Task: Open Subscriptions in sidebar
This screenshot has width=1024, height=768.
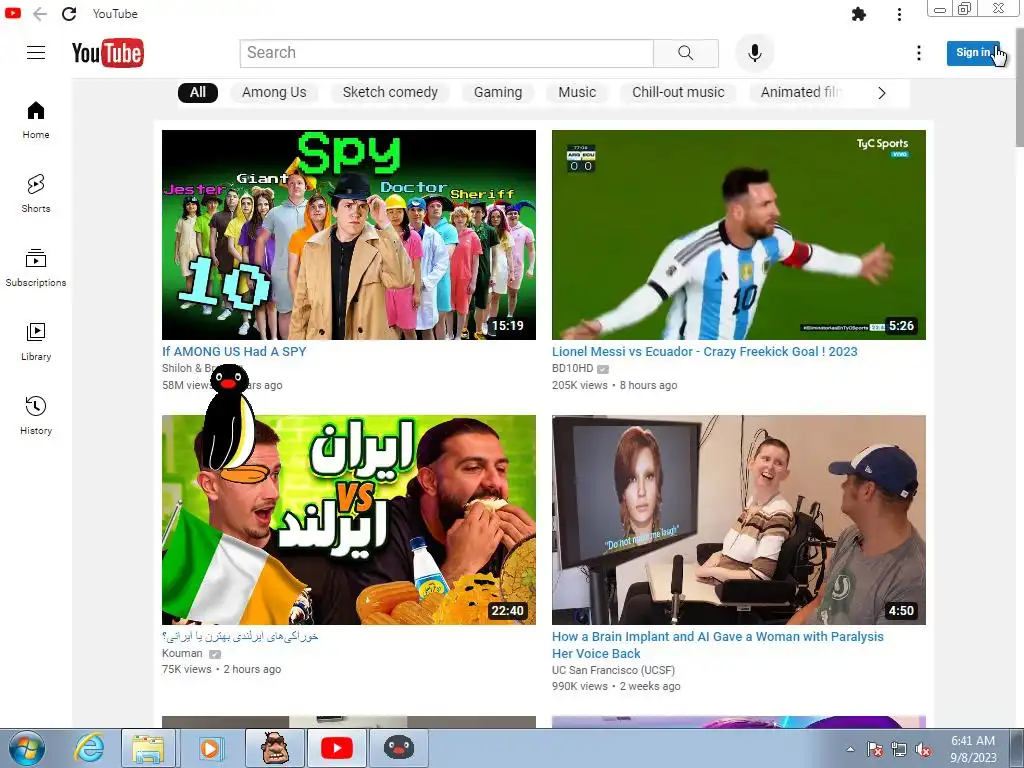Action: coord(36,268)
